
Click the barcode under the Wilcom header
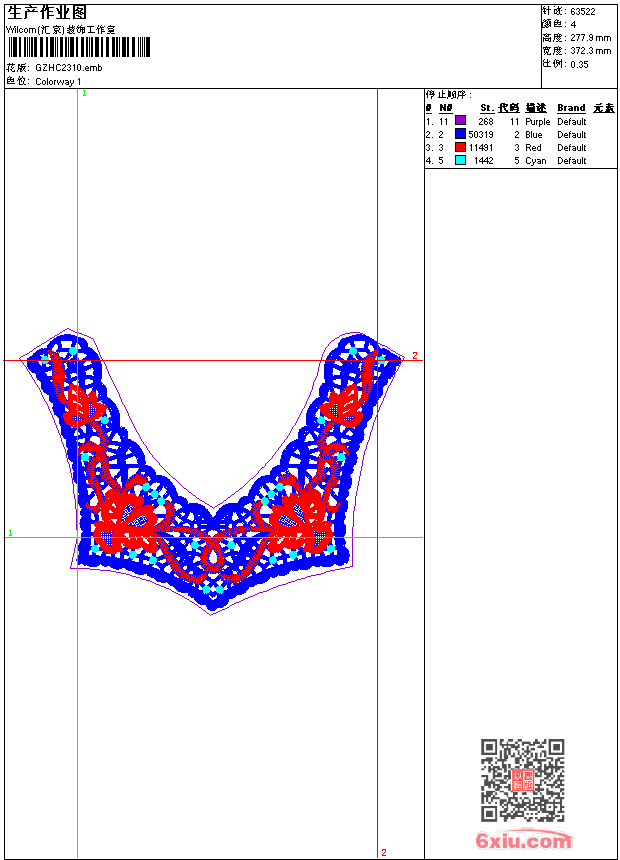[78, 47]
